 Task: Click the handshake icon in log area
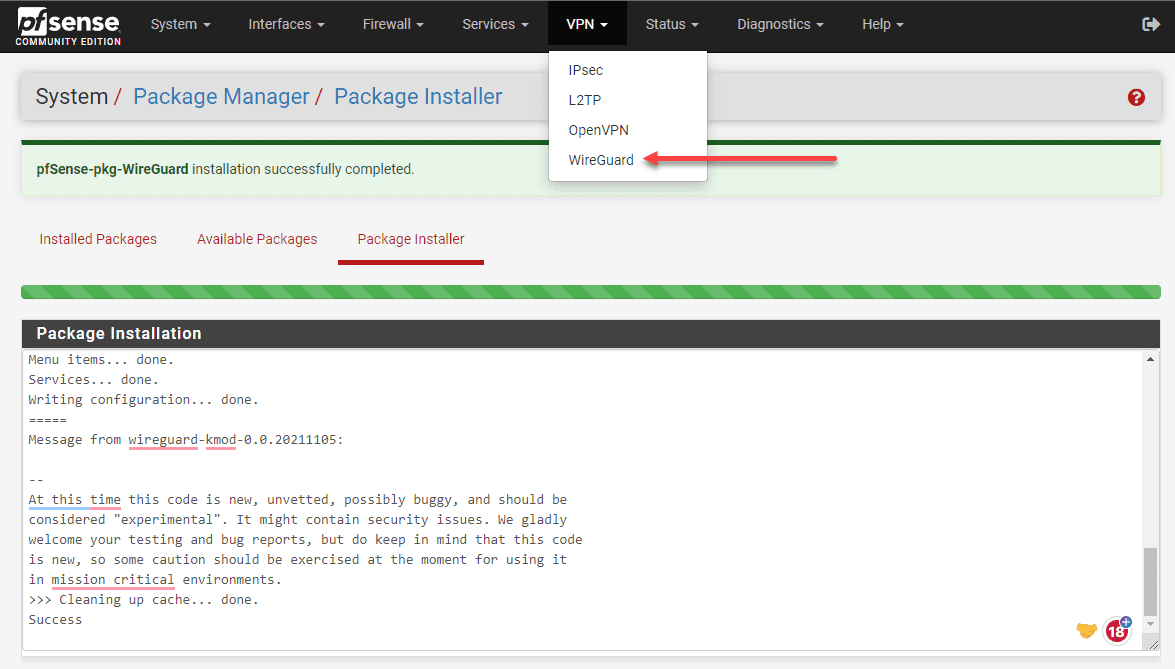[1087, 631]
